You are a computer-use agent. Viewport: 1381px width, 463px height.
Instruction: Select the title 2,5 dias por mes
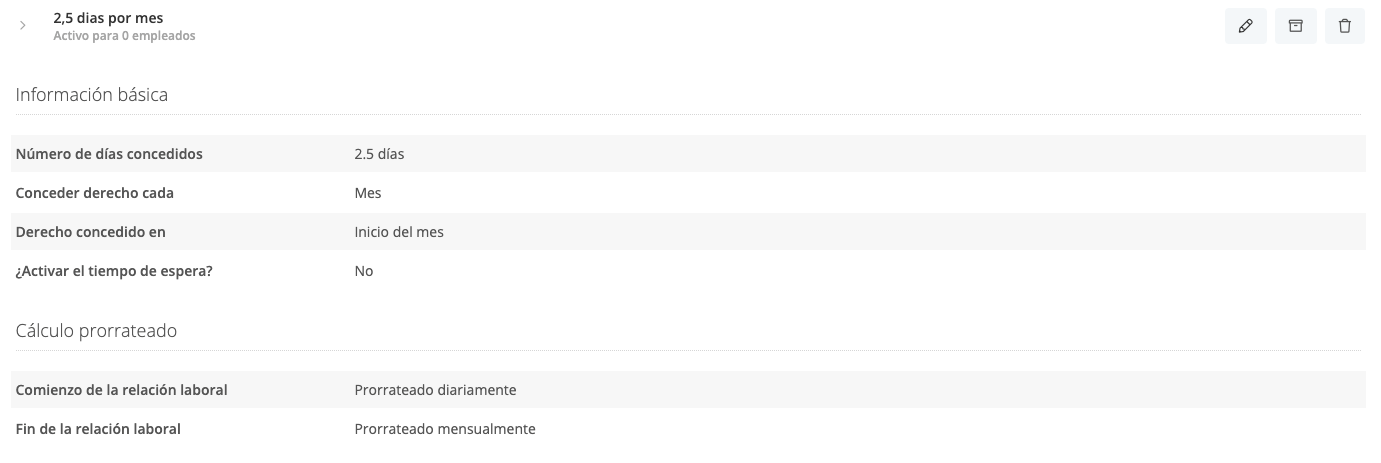point(108,18)
